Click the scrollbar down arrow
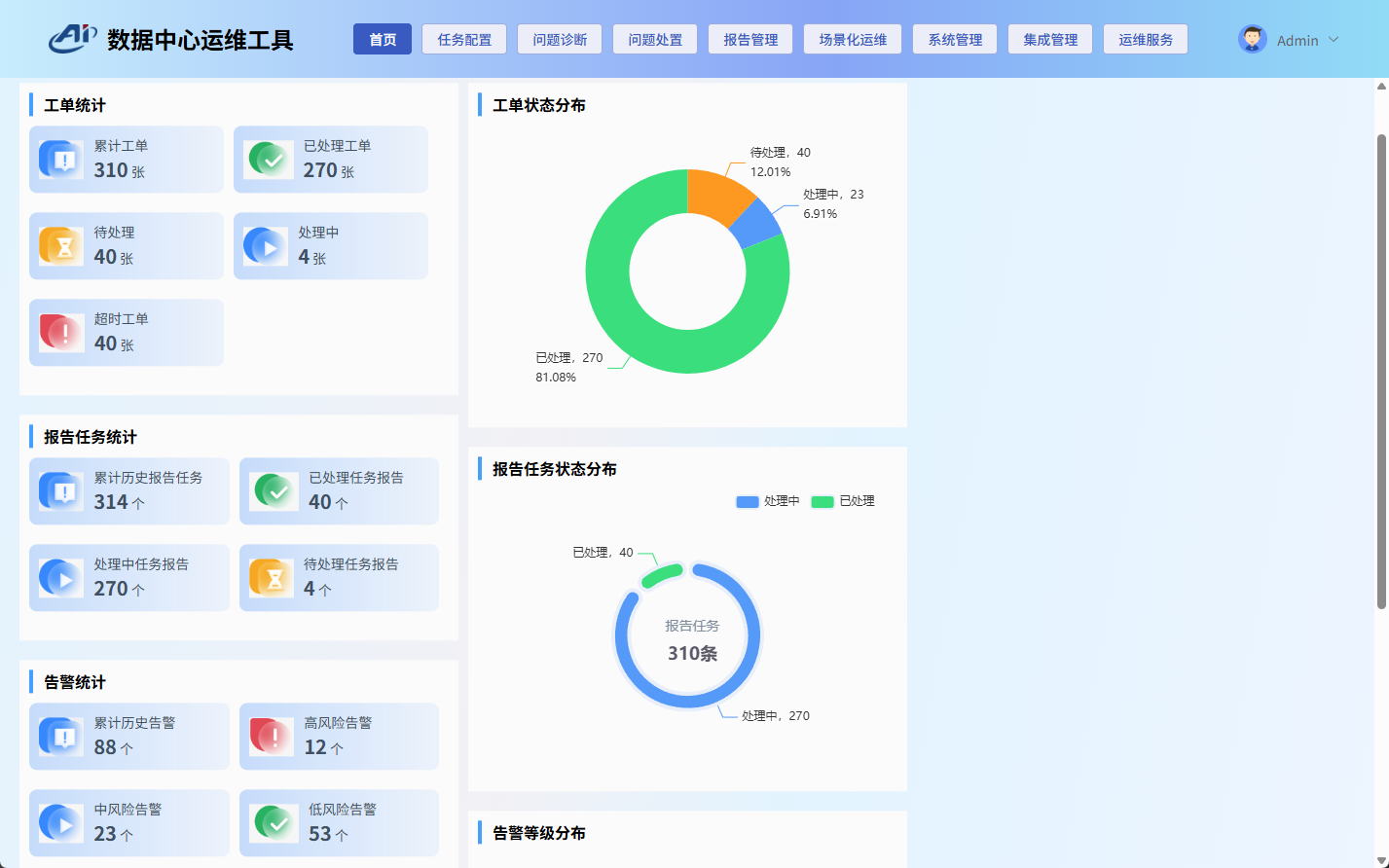The image size is (1389, 868). [1381, 861]
